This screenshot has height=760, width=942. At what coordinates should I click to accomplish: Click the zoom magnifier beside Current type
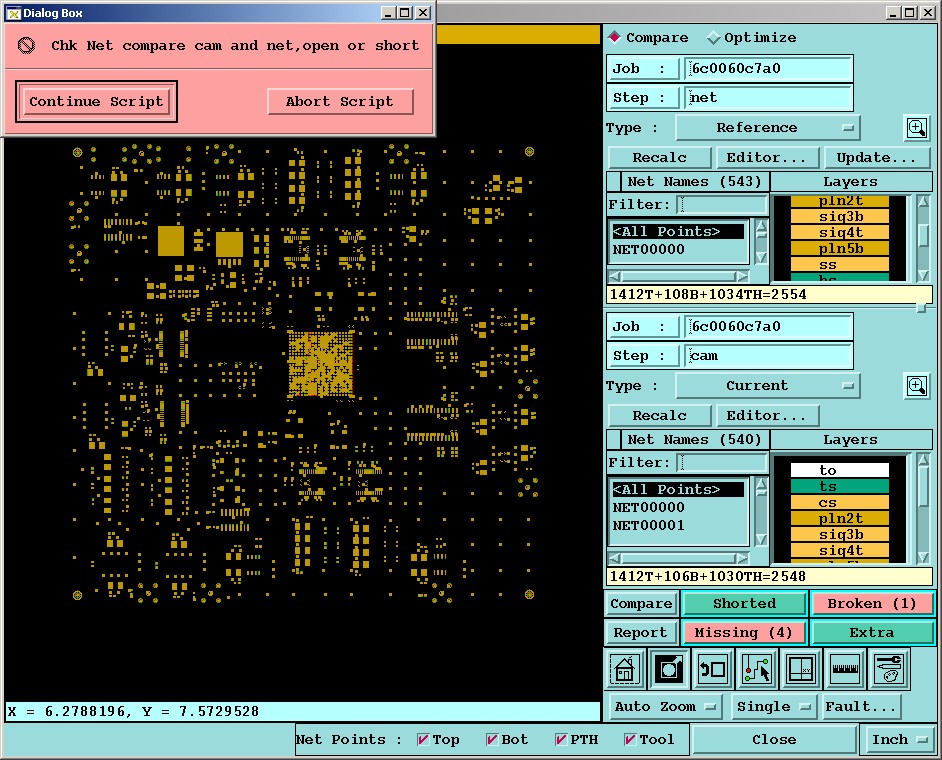tap(917, 386)
